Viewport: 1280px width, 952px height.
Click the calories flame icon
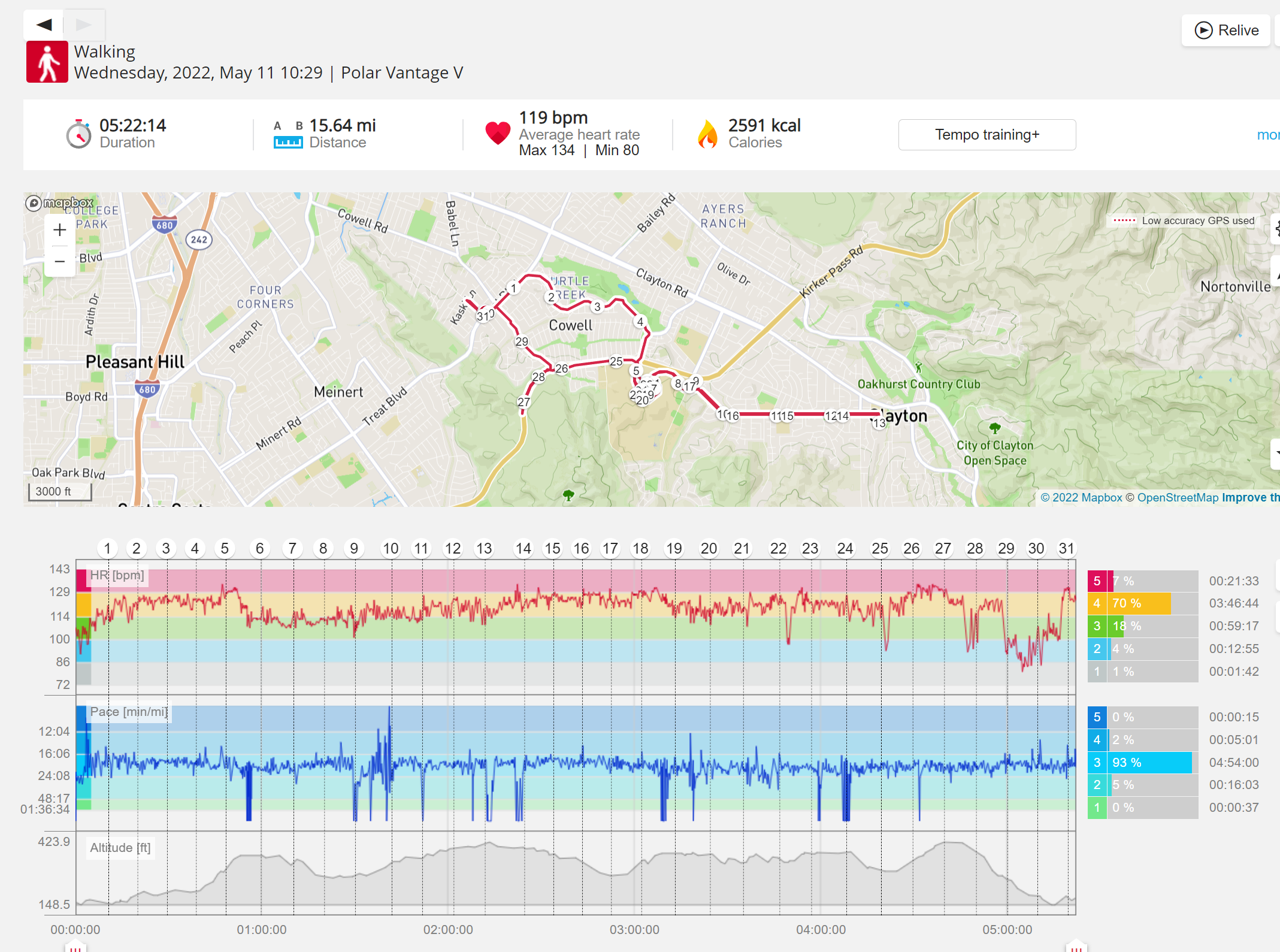(x=707, y=134)
